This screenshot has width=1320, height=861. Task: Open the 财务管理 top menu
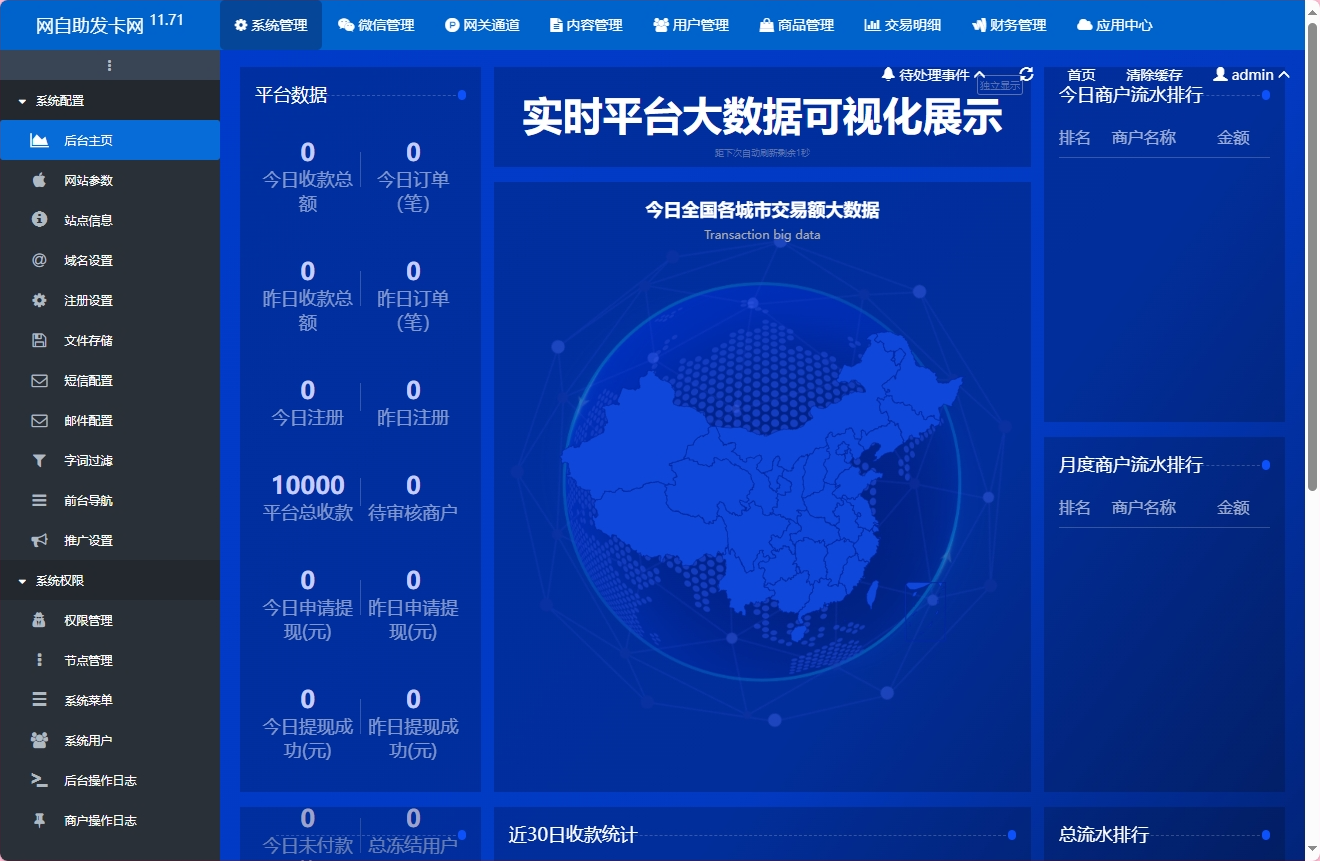(x=1008, y=25)
